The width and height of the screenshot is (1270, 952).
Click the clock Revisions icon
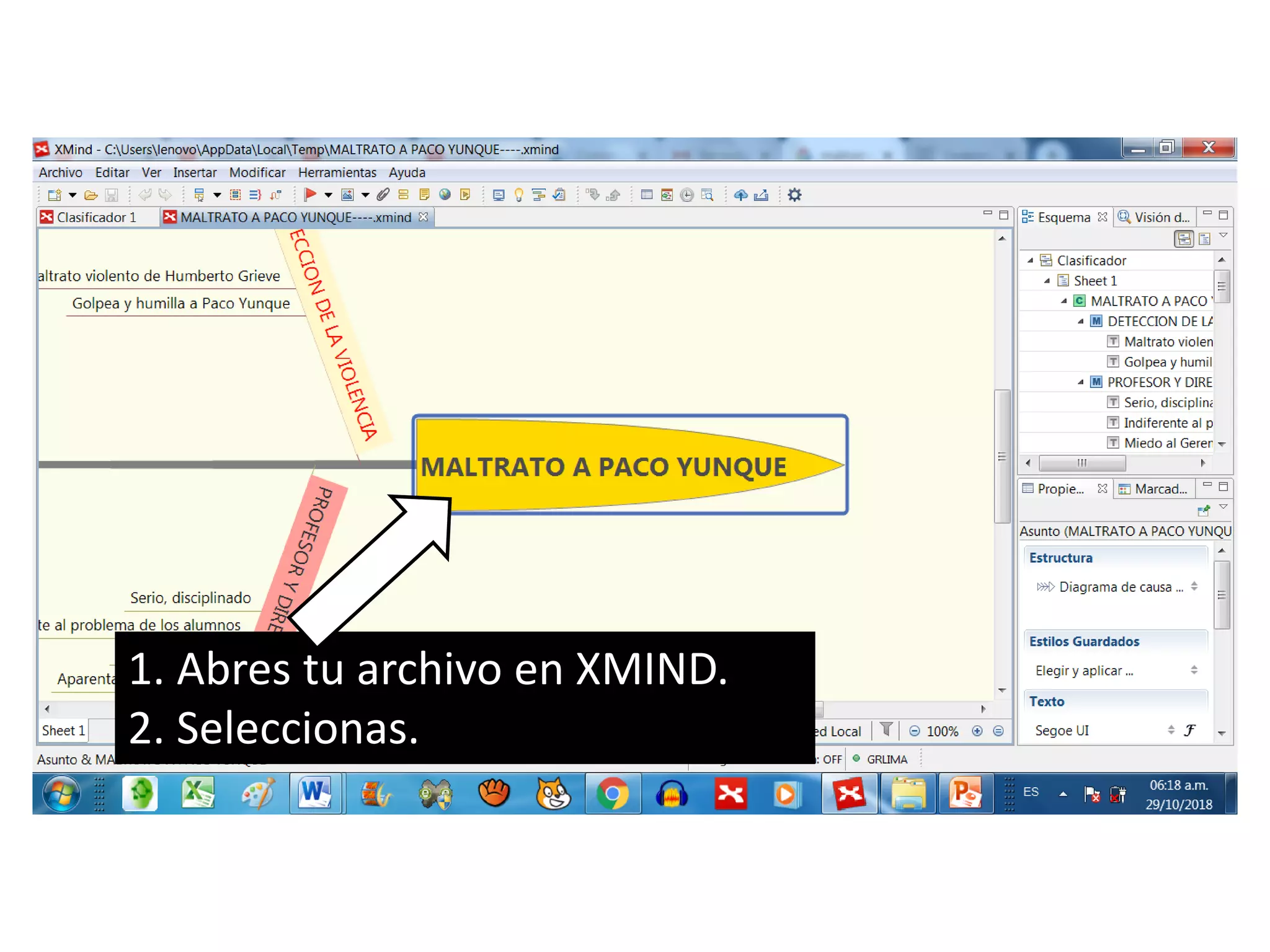point(687,195)
